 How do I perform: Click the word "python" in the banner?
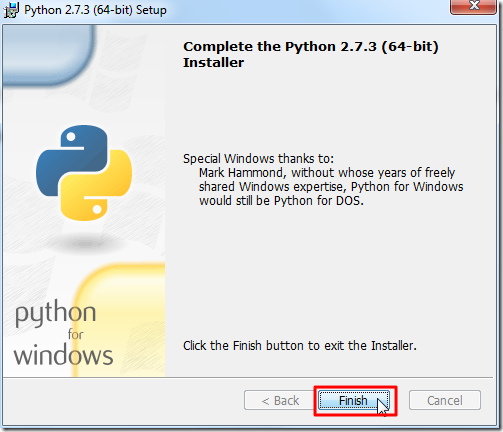[x=56, y=314]
